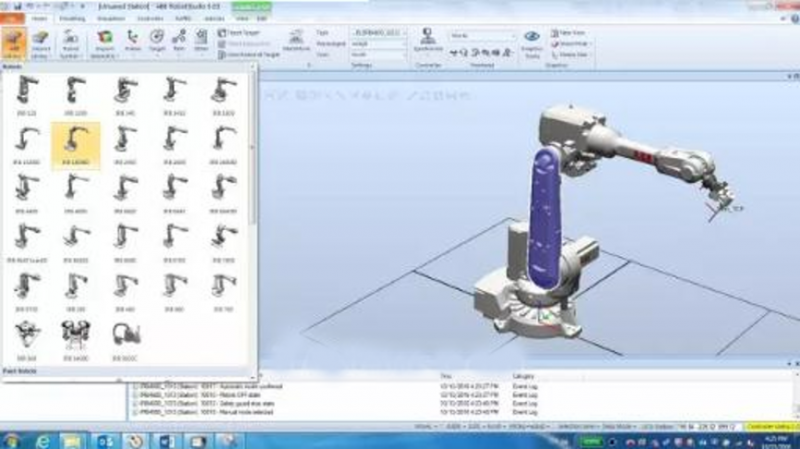The image size is (800, 449).
Task: Click Teach Instruction
Action: click(x=244, y=44)
